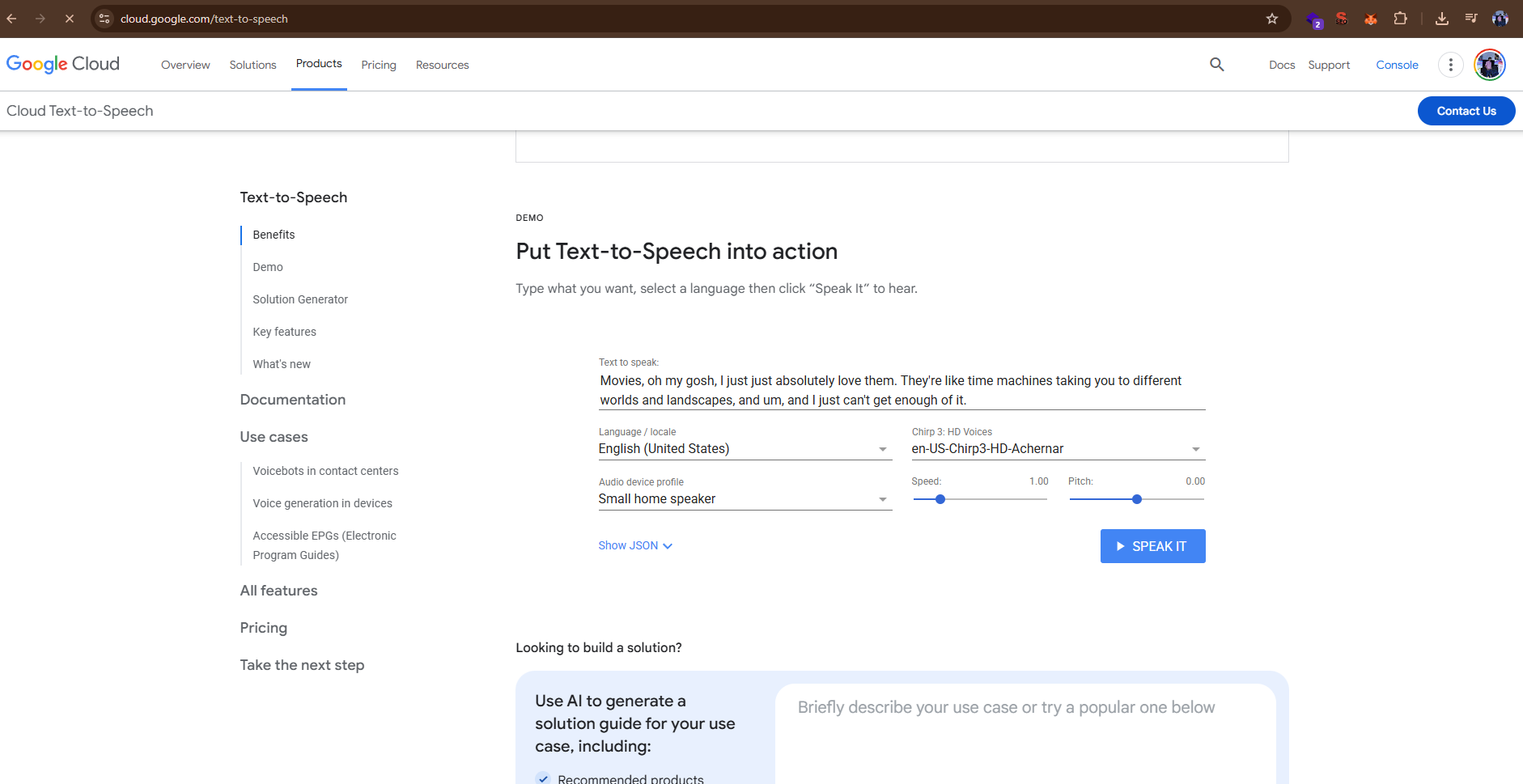1523x784 pixels.
Task: Open Voicebots in contact centers link
Action: (x=325, y=471)
